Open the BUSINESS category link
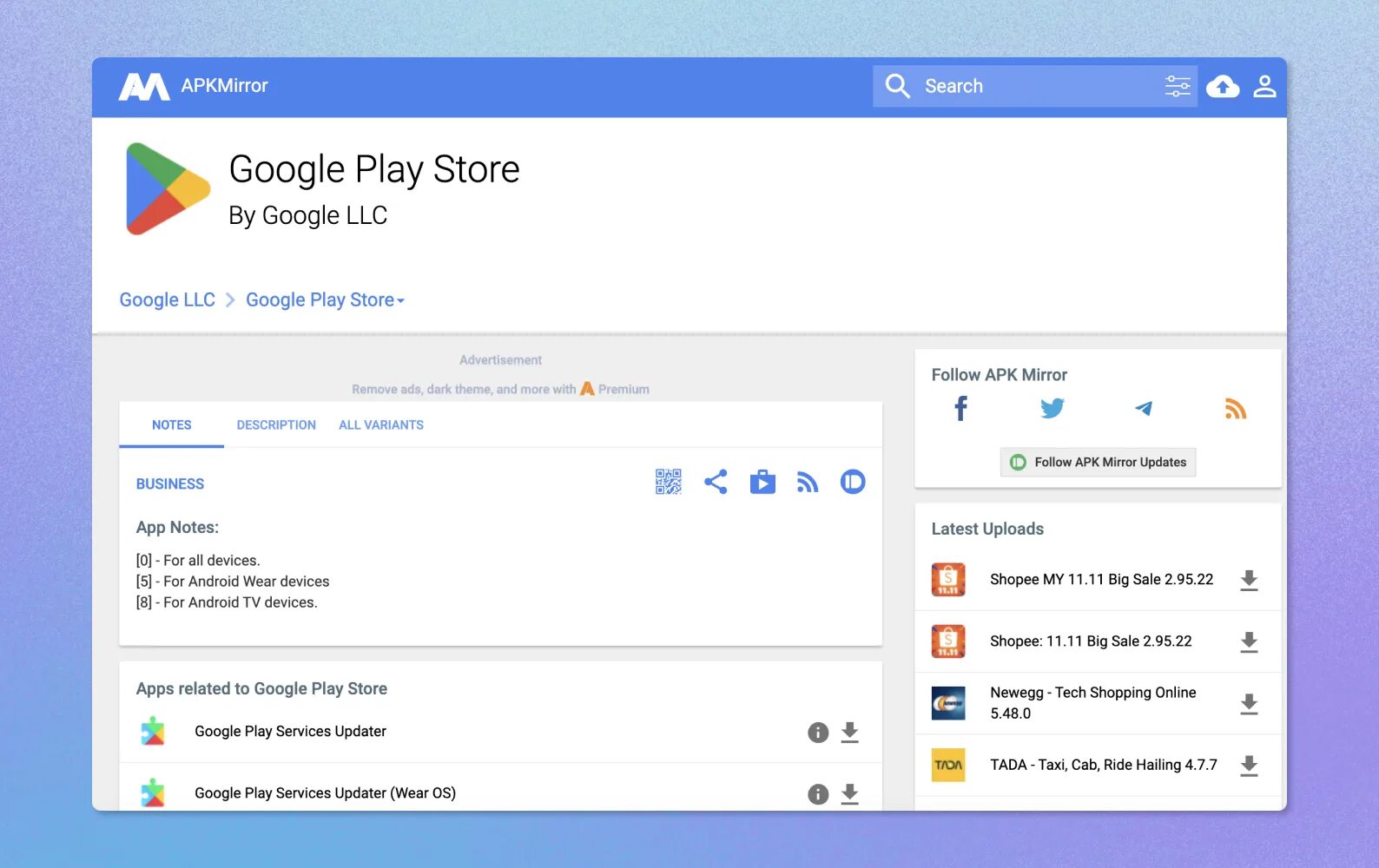Viewport: 1379px width, 868px height. tap(170, 483)
